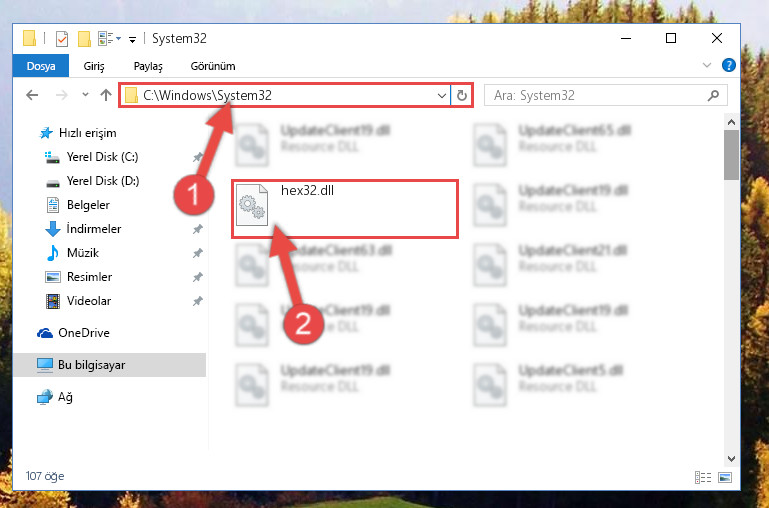Click the search magnifier icon
The image size is (769, 508).
click(713, 95)
